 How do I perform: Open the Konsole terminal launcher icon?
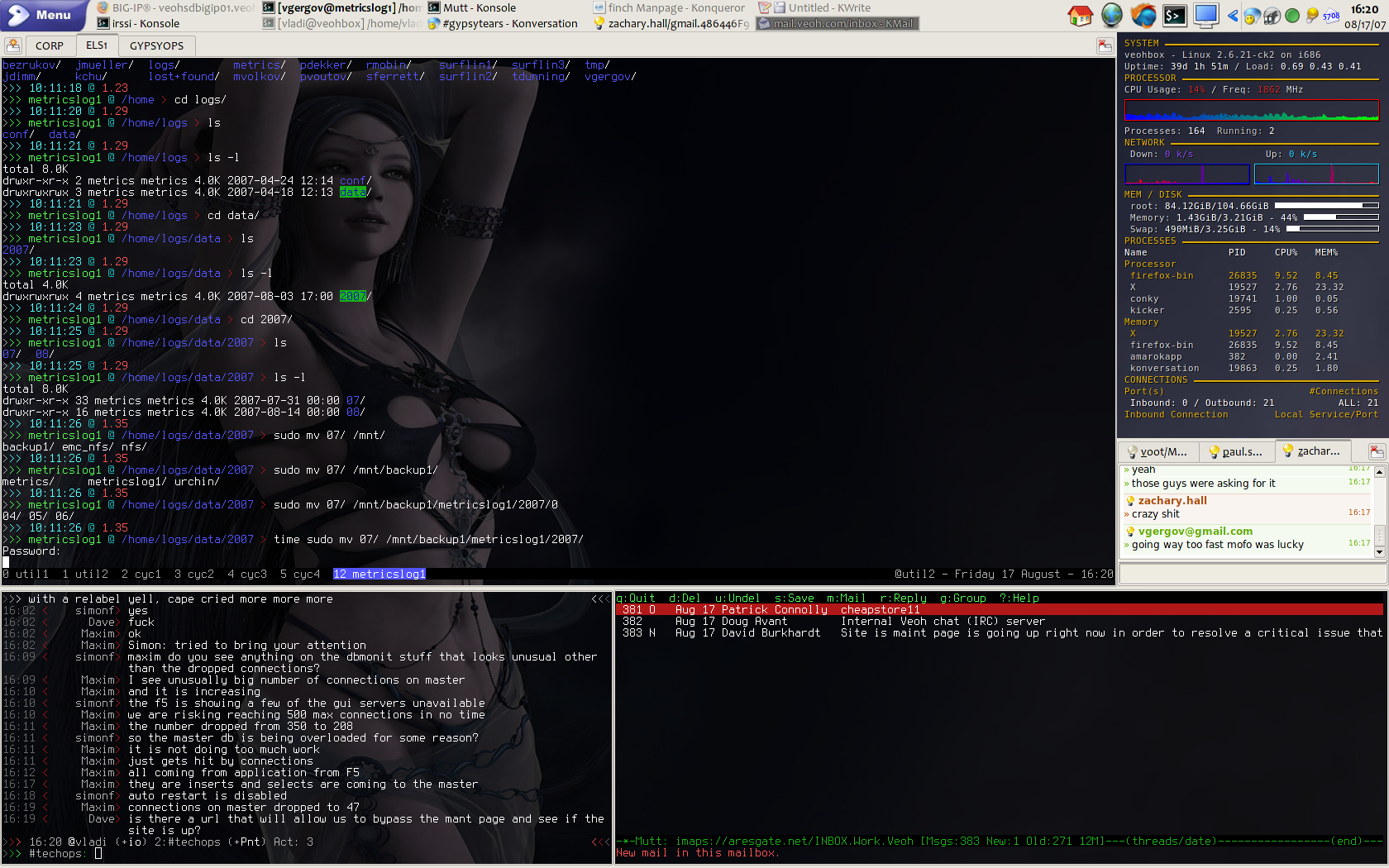pos(1175,15)
